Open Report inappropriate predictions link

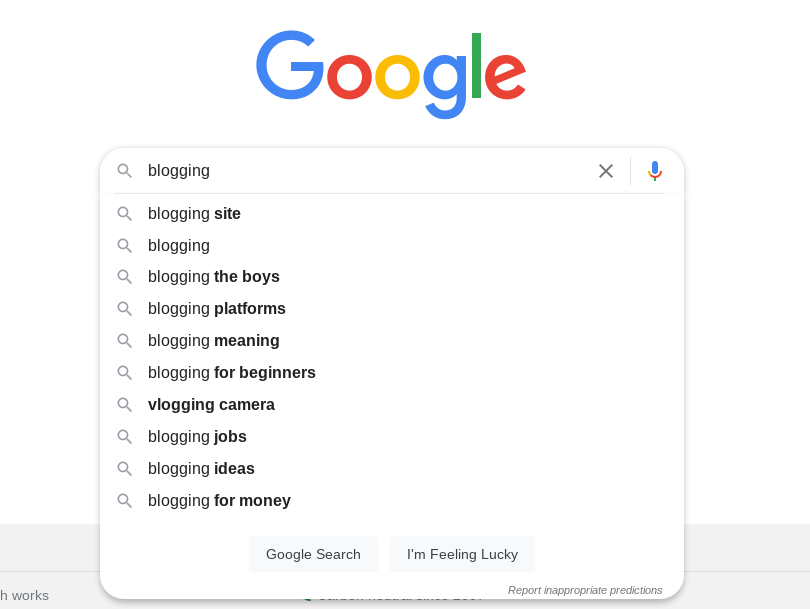point(585,590)
